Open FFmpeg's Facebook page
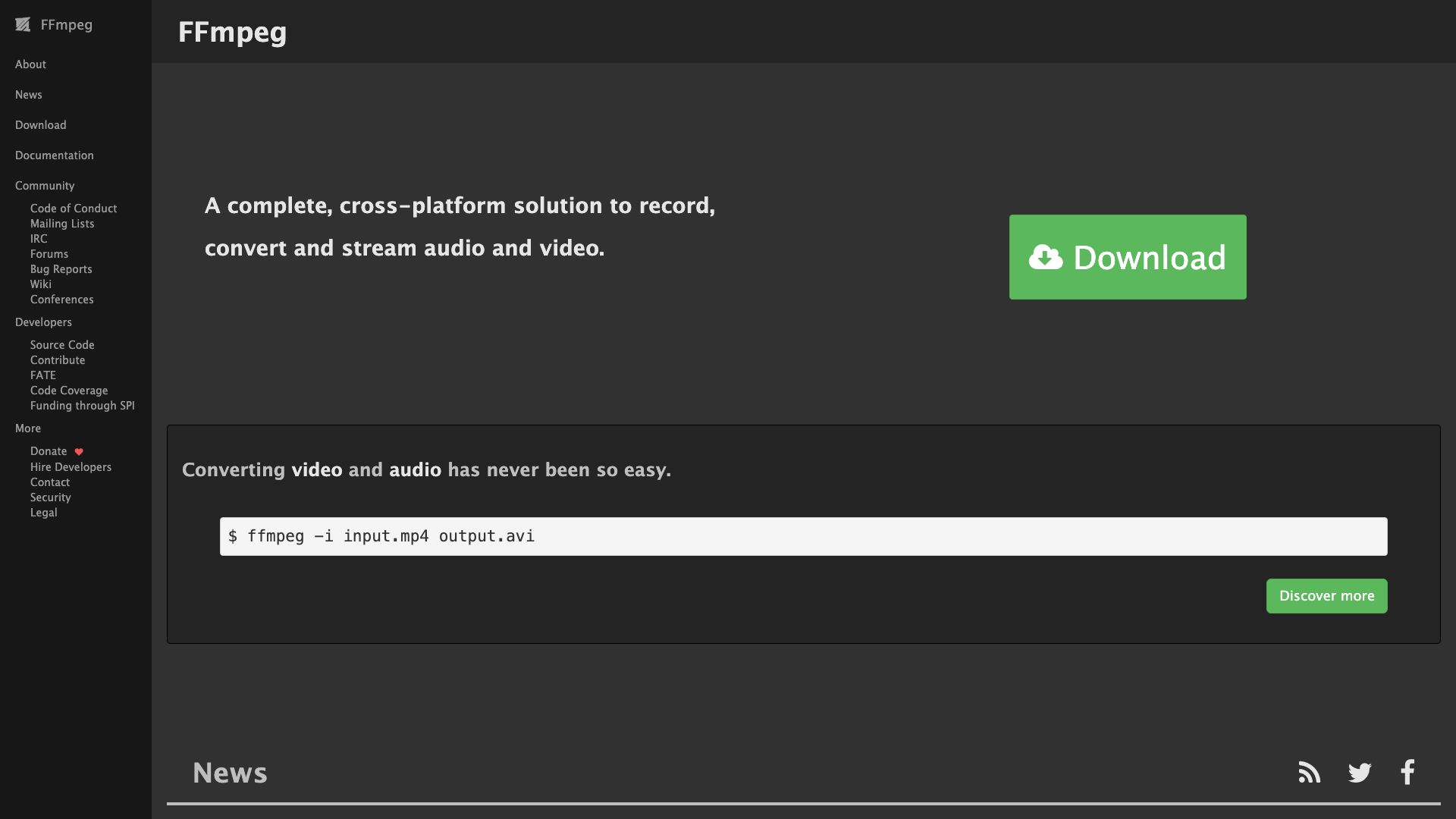The image size is (1456, 819). point(1407,772)
